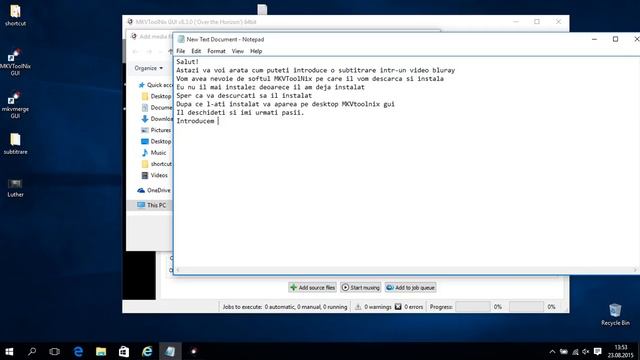Screen dimensions: 640x360
Task: Launch Internet Explorer from taskbar
Action: point(147,351)
